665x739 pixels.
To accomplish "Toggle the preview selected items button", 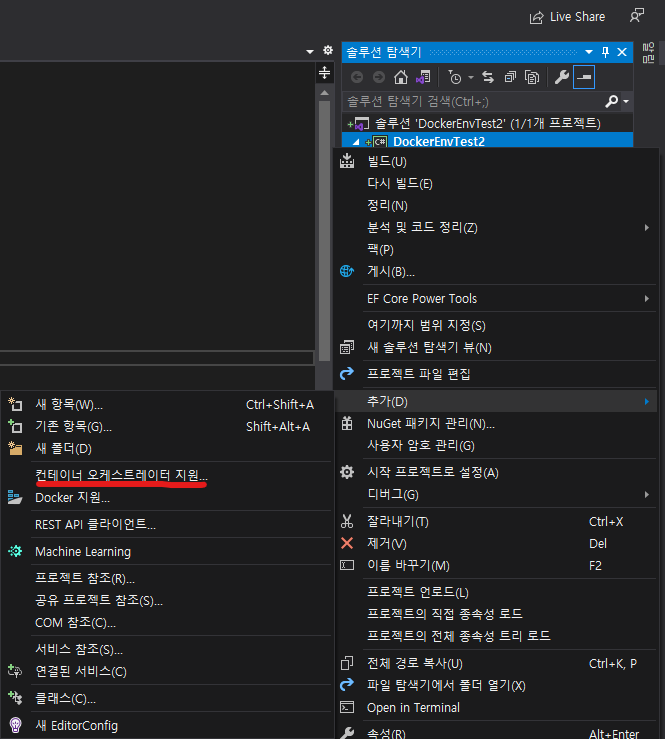I will point(584,77).
